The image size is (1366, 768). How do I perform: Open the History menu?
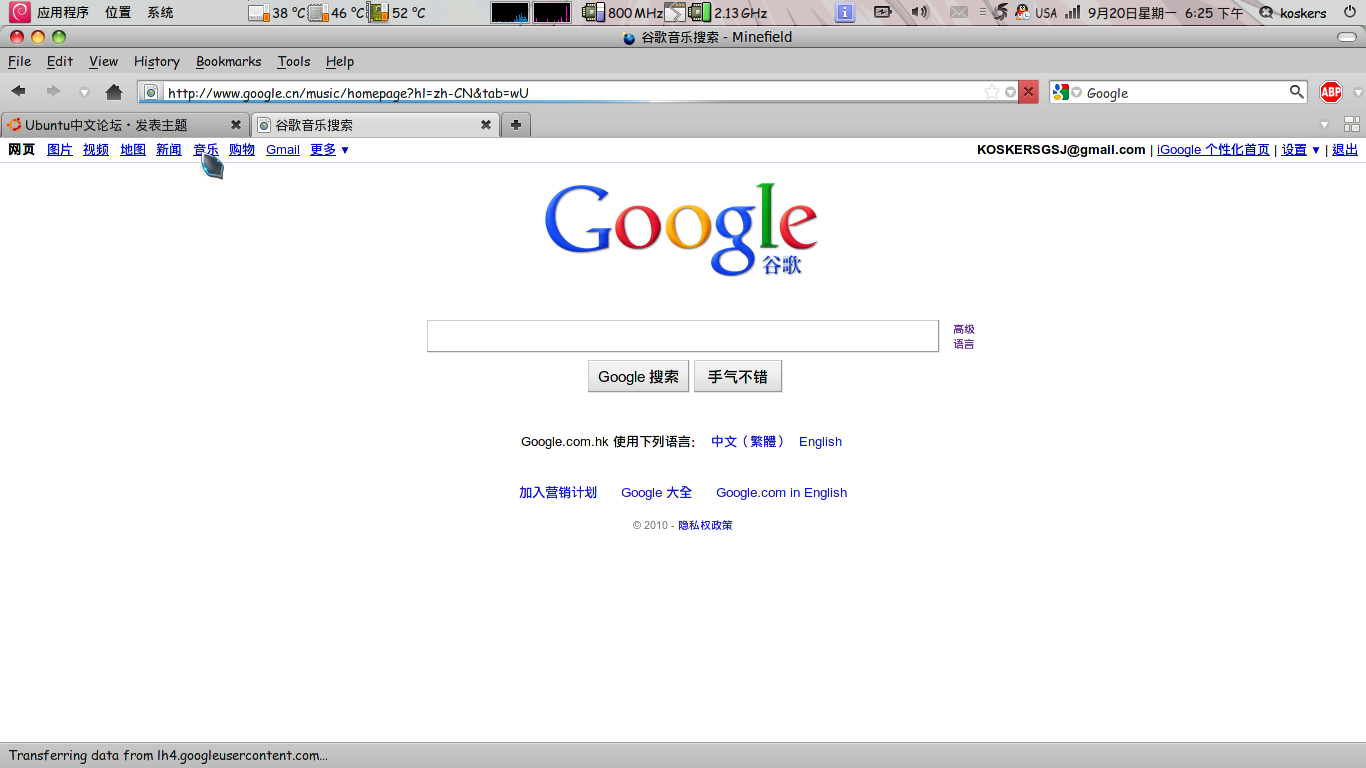tap(157, 61)
